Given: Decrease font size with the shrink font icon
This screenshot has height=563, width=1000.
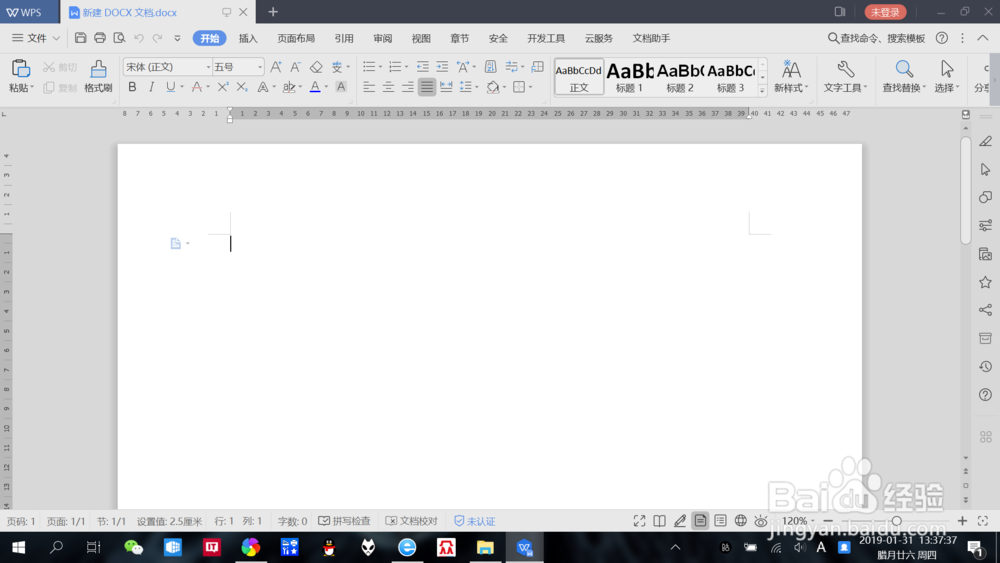Looking at the screenshot, I should pyautogui.click(x=295, y=66).
